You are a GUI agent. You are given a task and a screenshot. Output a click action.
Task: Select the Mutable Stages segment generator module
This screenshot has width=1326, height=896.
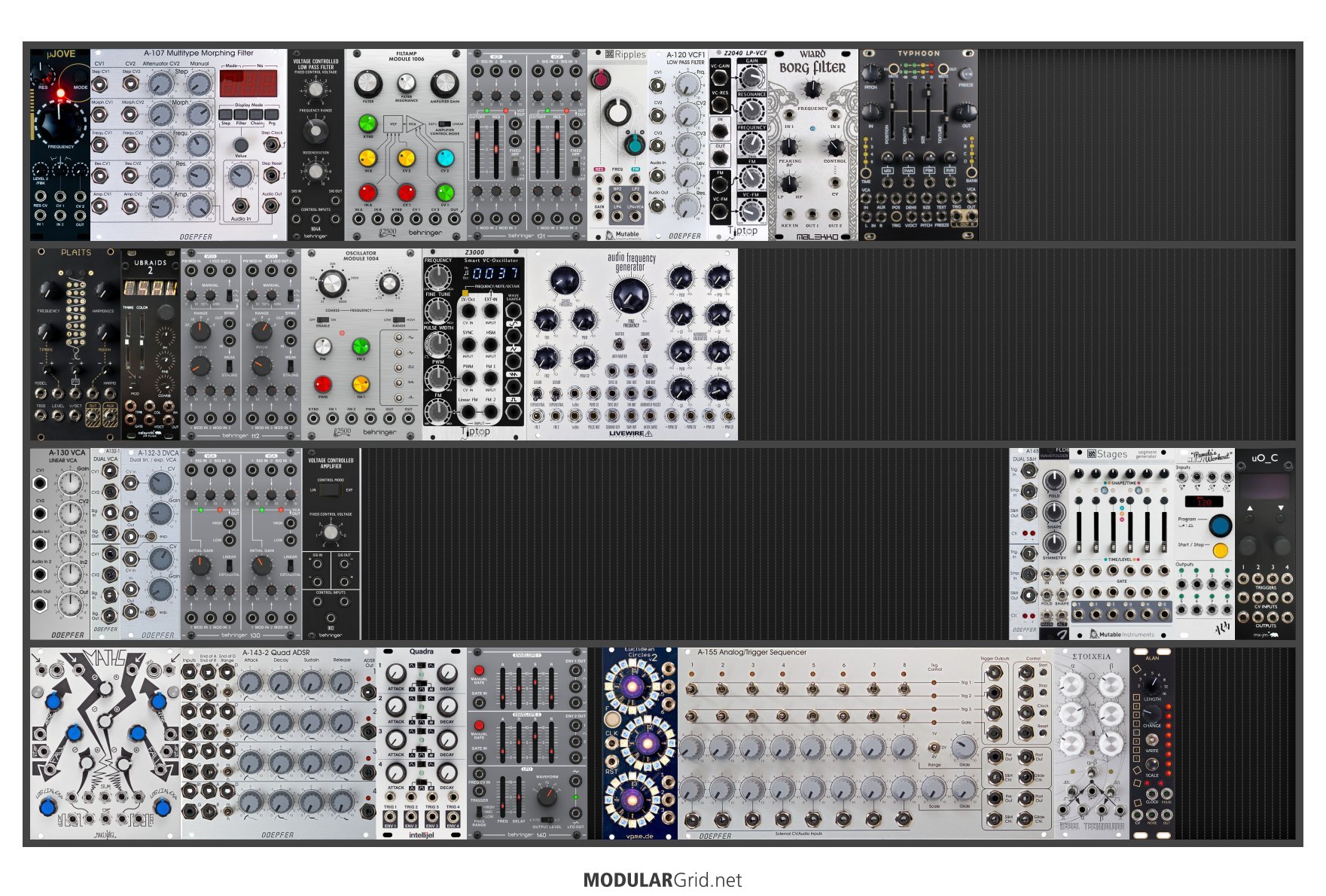pos(1122,544)
